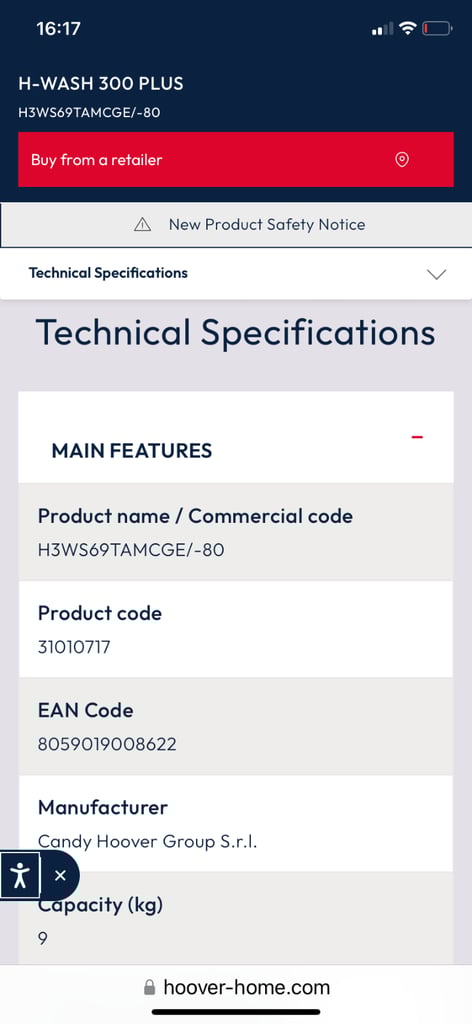
Task: Tap the padlock icon near hoover-home.com
Action: point(149,987)
